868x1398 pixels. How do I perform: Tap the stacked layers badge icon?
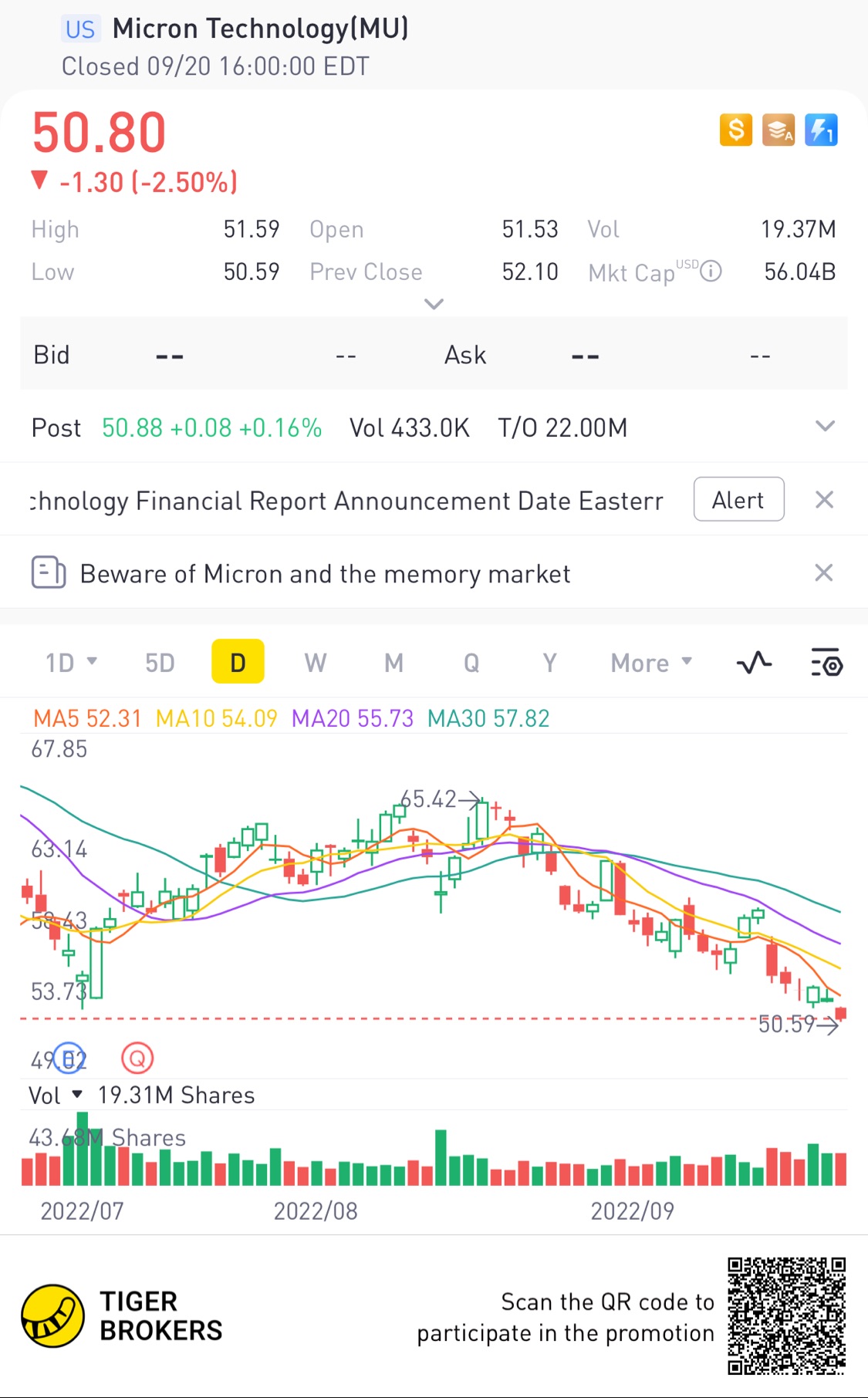pos(778,130)
